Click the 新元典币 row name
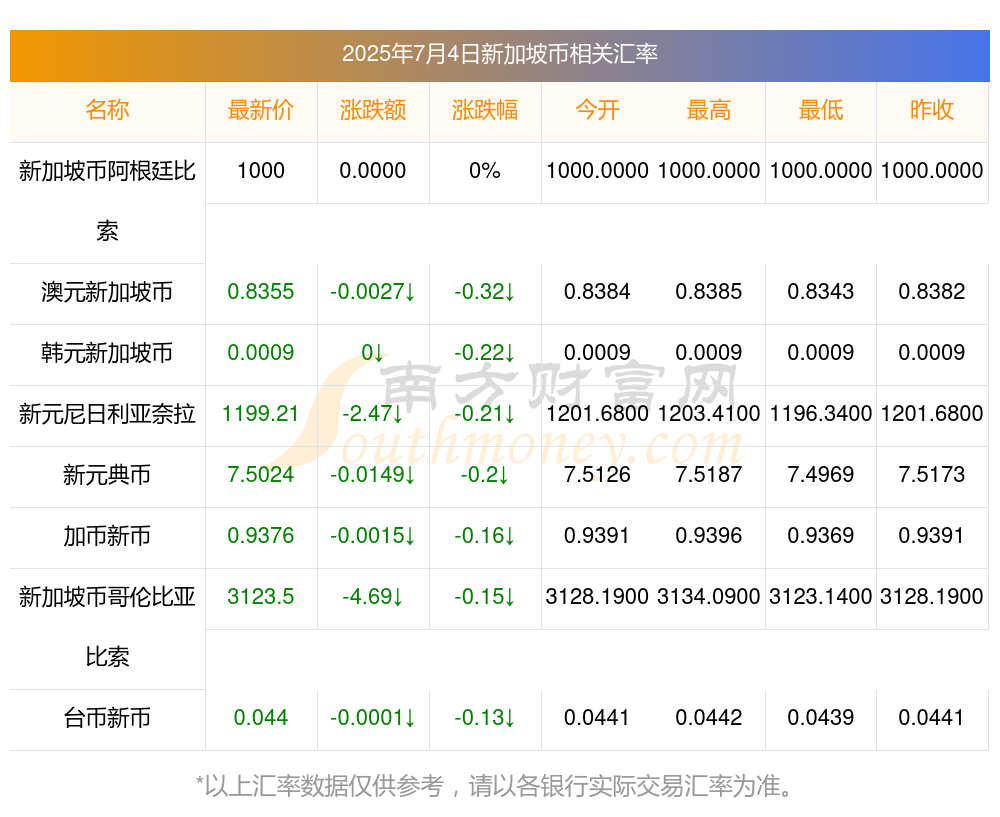Image resolution: width=1000 pixels, height=817 pixels. tap(107, 475)
